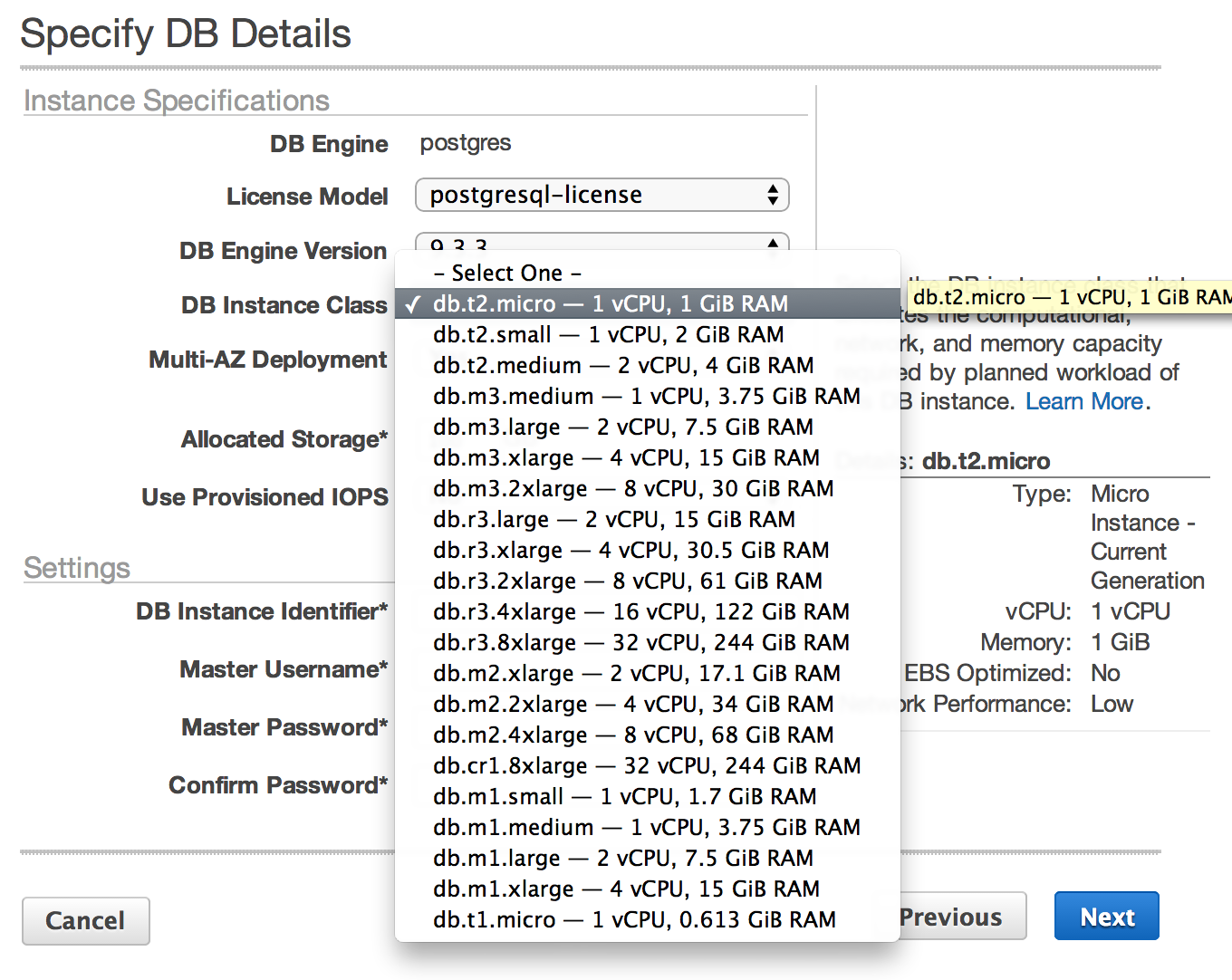Open the DB Engine Version dropdown
The width and height of the screenshot is (1232, 980).
[602, 241]
